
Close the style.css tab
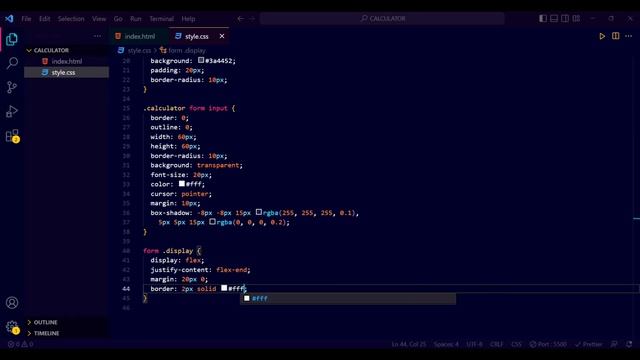[x=222, y=36]
